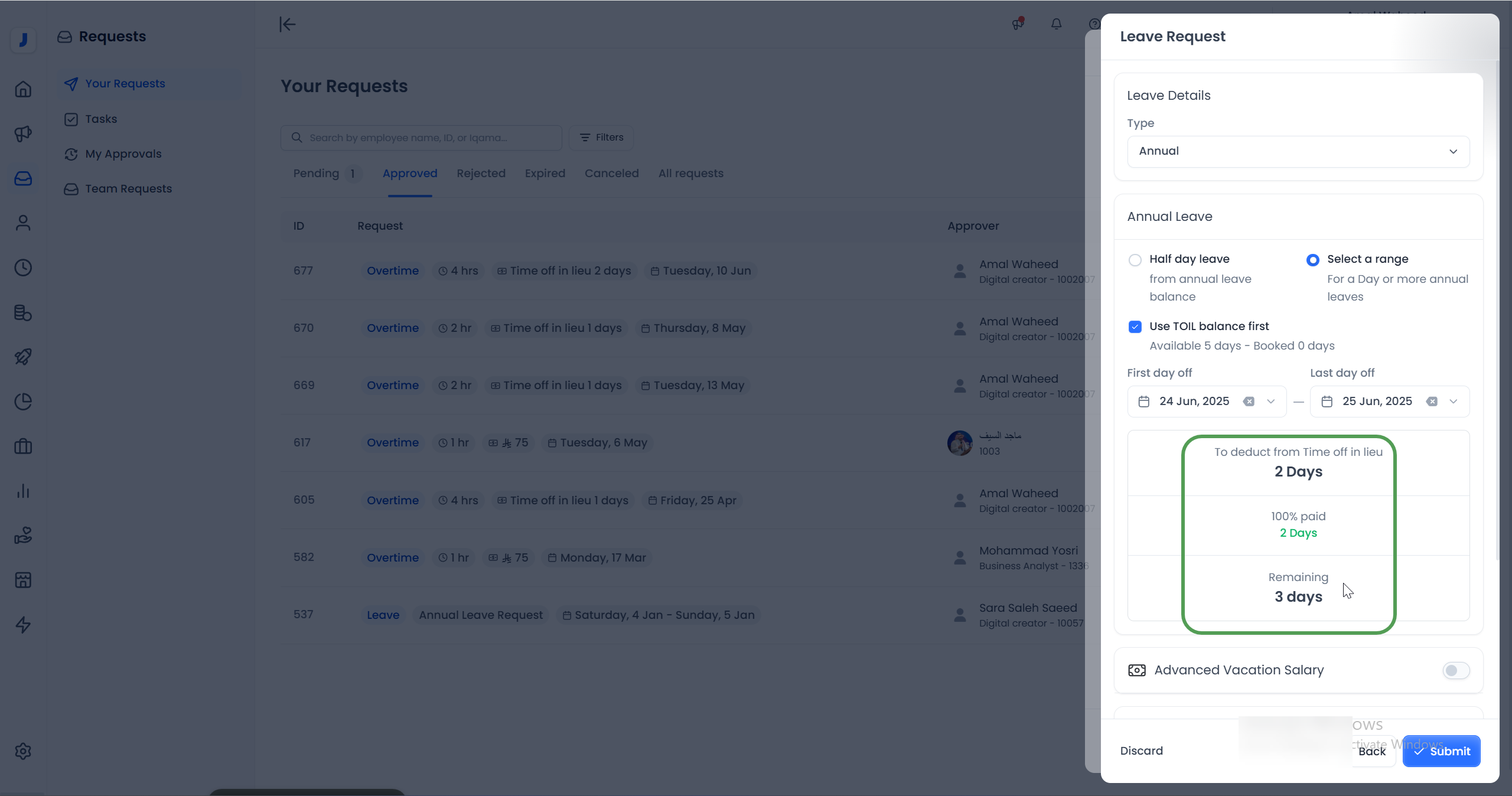The height and width of the screenshot is (796, 1512).
Task: Uncheck Use TOIL balance first
Action: [x=1135, y=327]
